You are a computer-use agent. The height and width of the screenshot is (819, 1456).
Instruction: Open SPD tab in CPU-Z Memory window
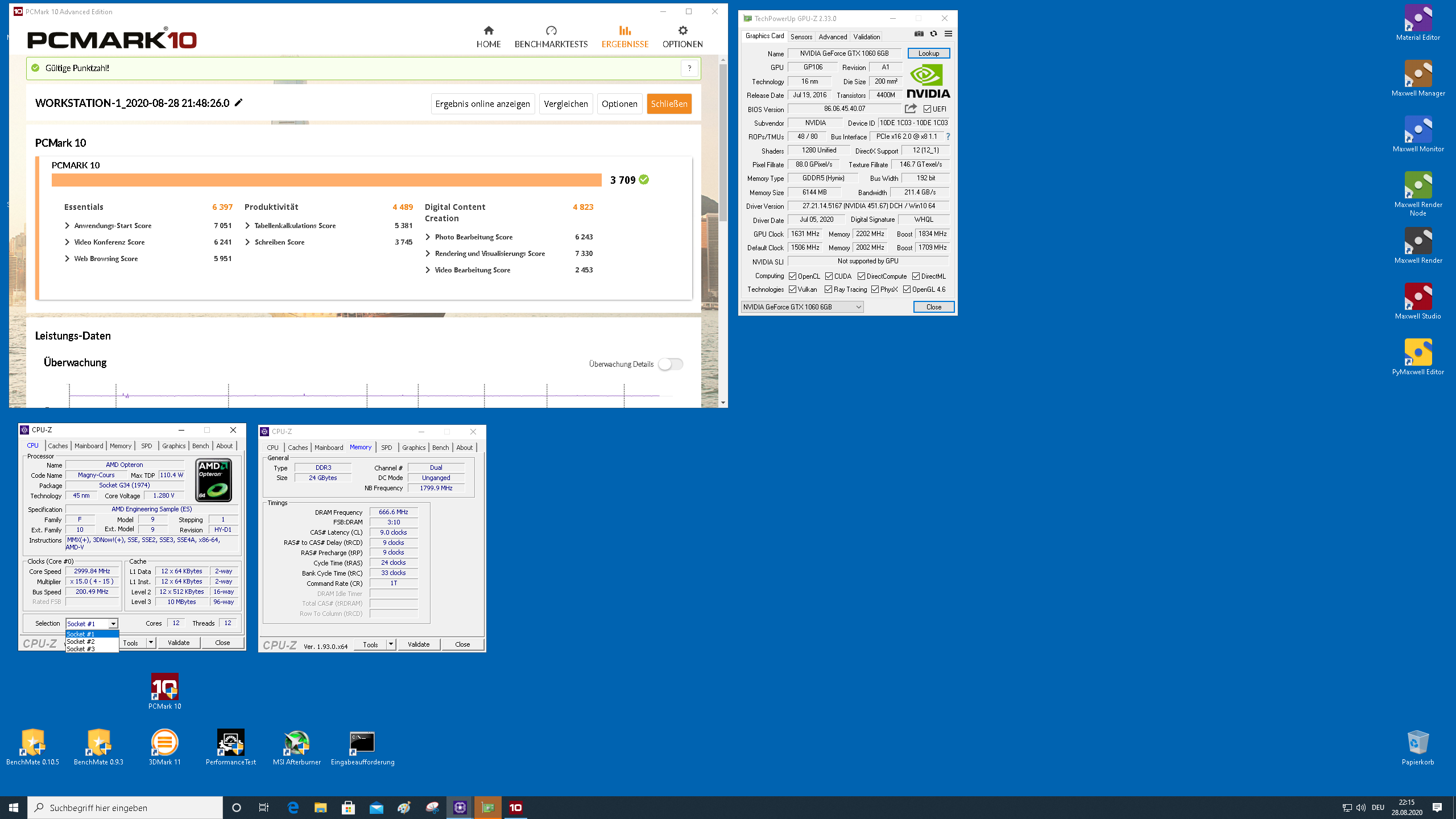(387, 448)
